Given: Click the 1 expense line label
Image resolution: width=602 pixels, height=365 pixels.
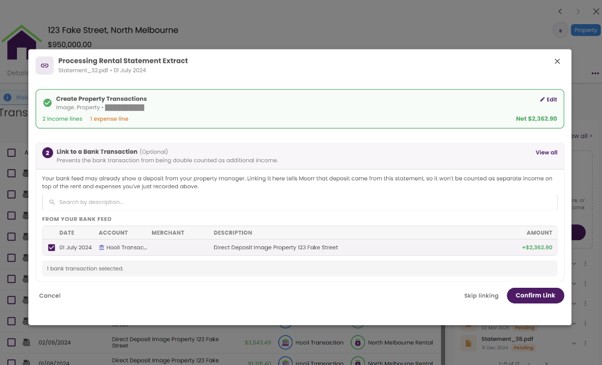Looking at the screenshot, I should [x=109, y=119].
